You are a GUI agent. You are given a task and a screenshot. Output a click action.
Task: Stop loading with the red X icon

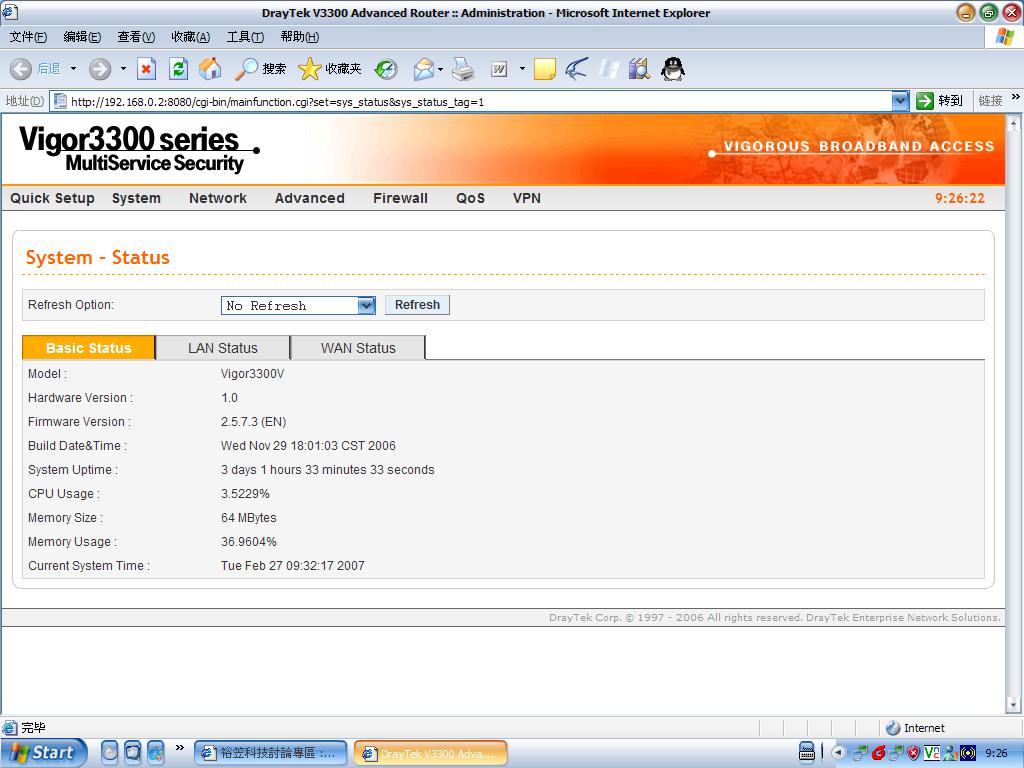146,69
